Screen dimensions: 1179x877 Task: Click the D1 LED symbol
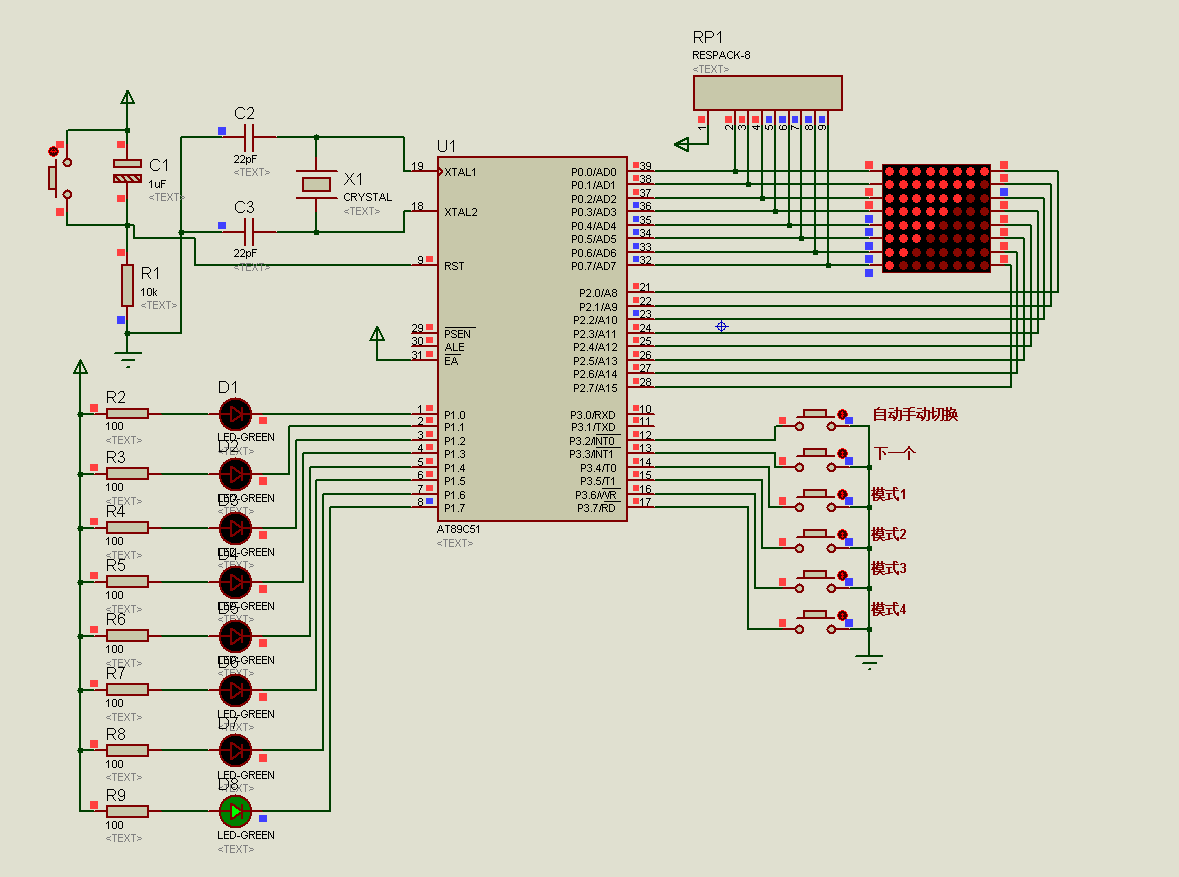click(235, 414)
